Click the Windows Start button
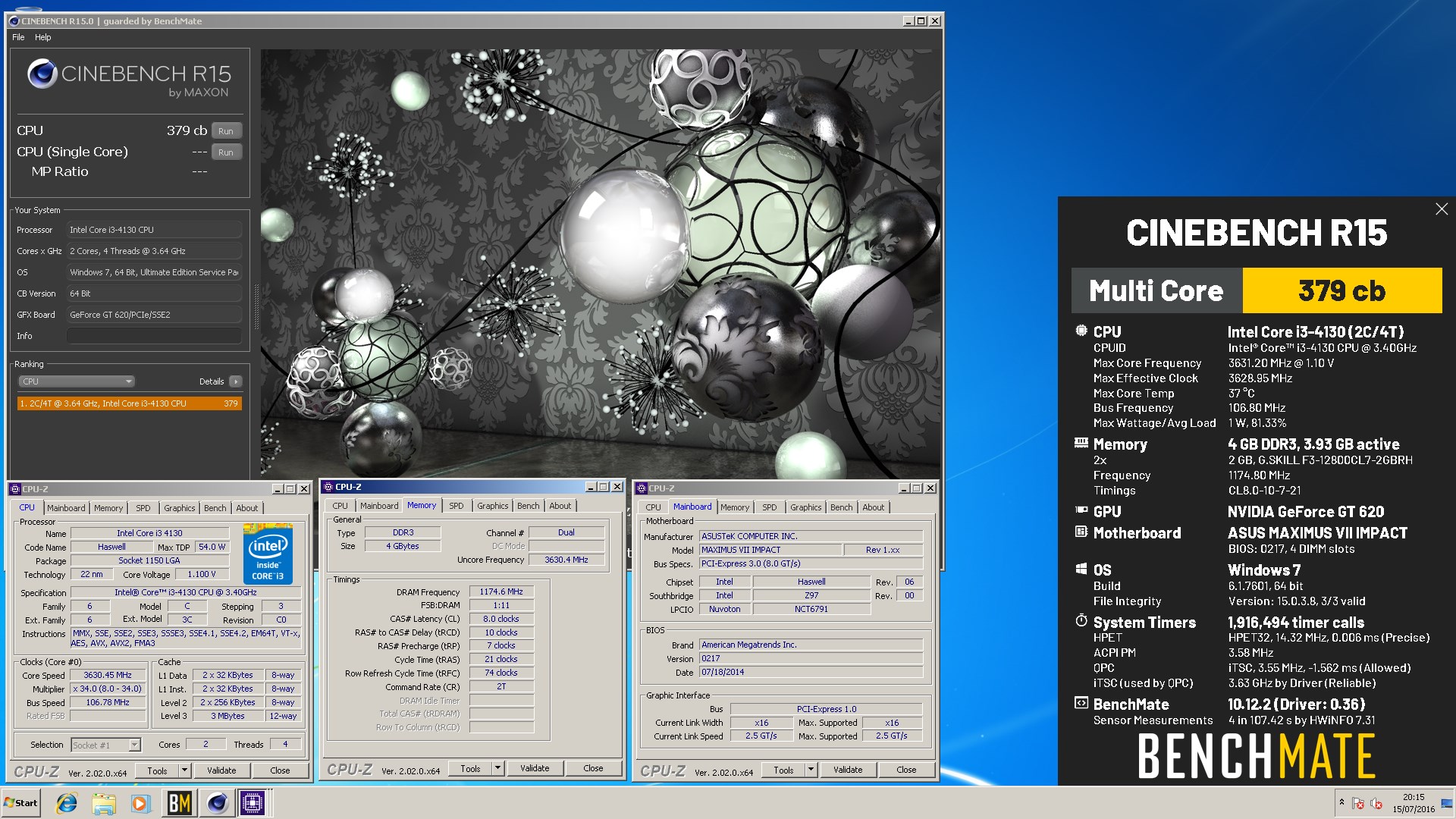Viewport: 1456px width, 819px height. point(21,803)
